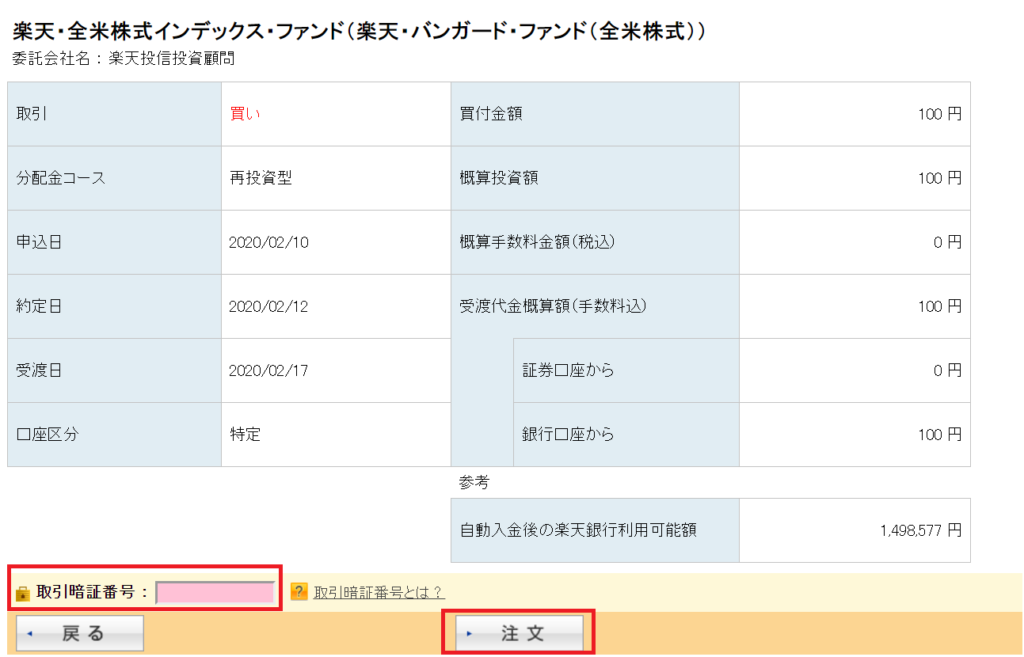Viewport: 1024px width, 657px height.
Task: Click the 銀行口座から label
Action: (x=568, y=434)
